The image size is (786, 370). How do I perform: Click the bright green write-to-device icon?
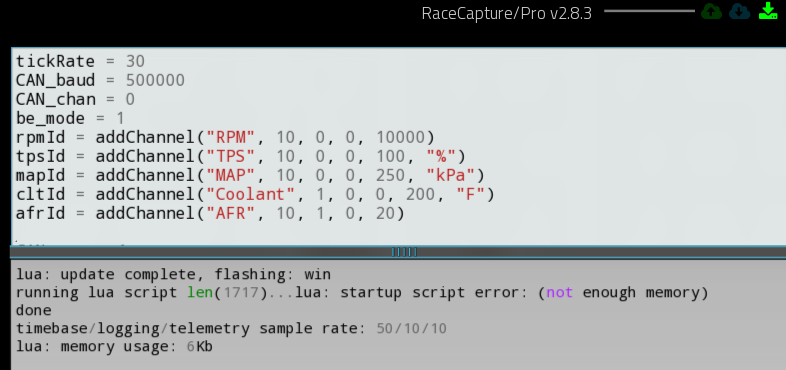[768, 11]
